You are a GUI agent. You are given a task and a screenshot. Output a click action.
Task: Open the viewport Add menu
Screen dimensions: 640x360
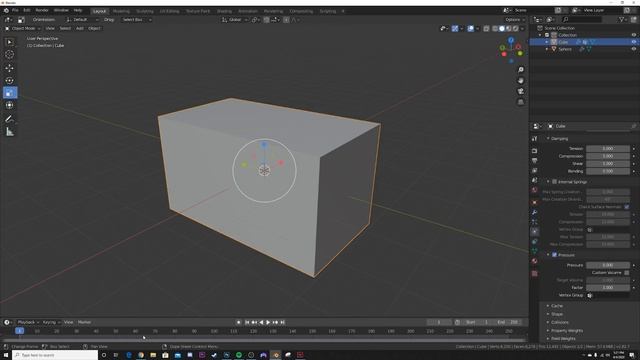point(80,29)
